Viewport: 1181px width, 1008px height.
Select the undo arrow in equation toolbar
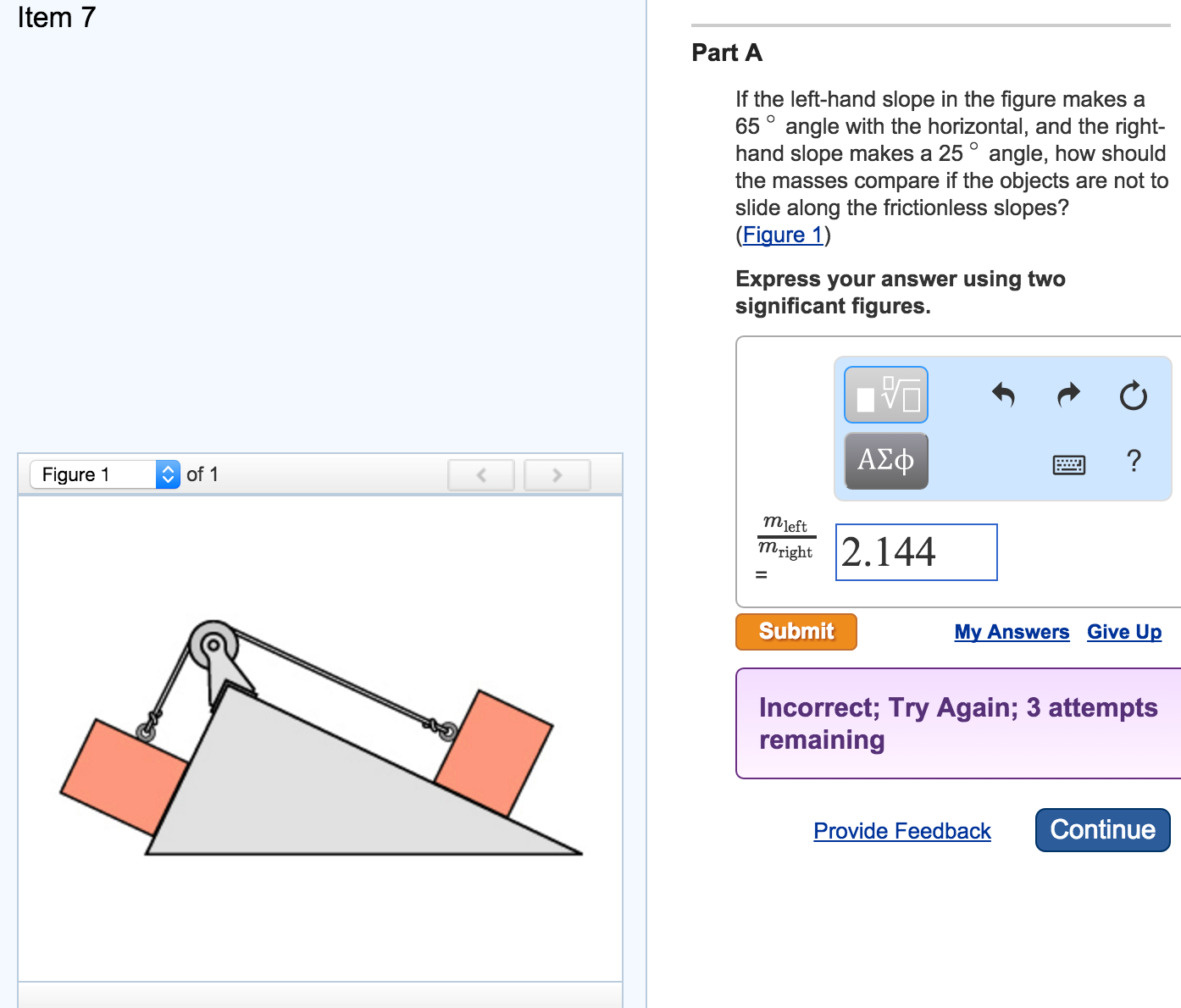(x=1002, y=394)
